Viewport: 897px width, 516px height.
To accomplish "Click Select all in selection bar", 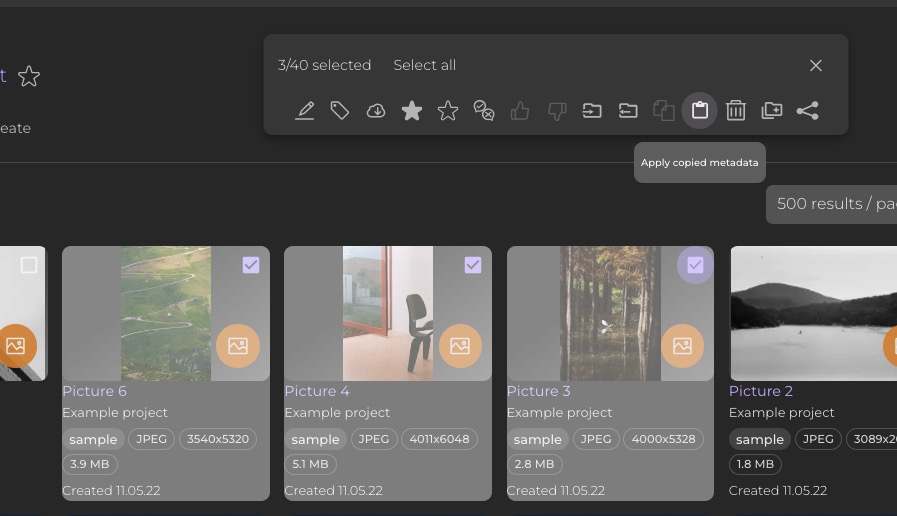I will pyautogui.click(x=424, y=65).
